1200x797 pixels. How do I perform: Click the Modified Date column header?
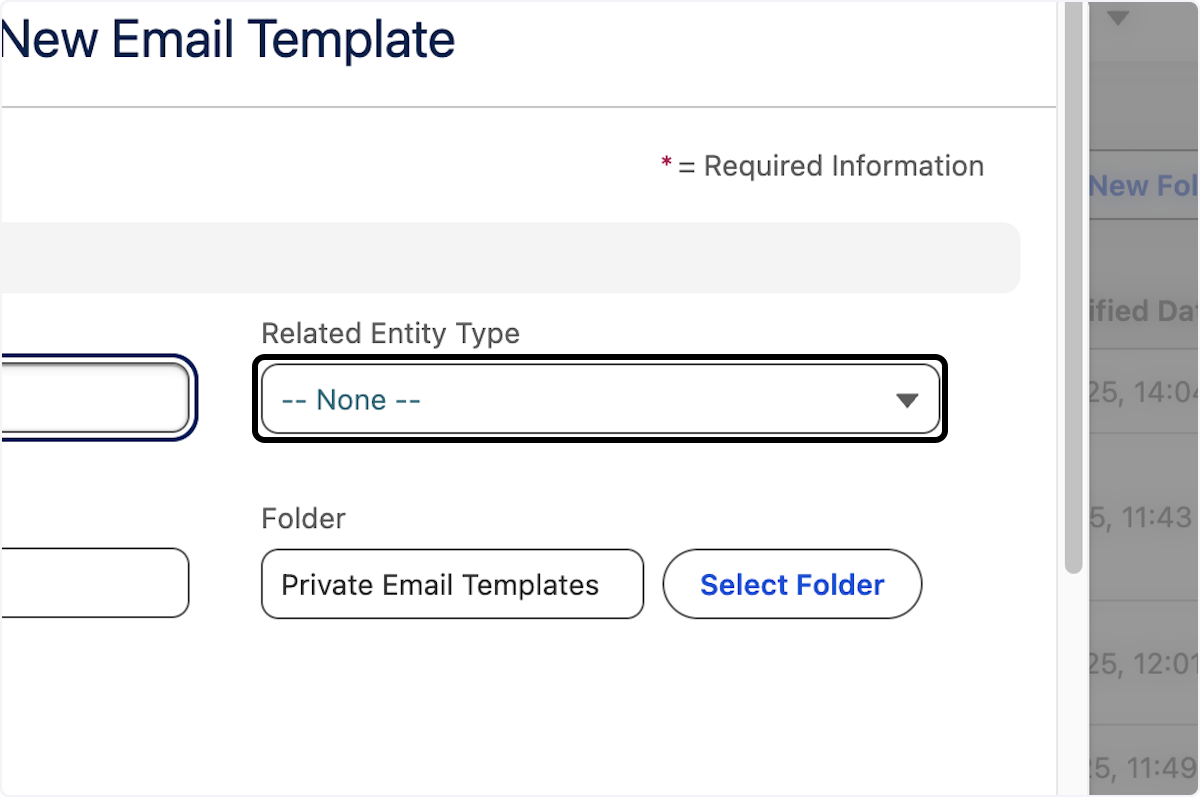point(1145,311)
